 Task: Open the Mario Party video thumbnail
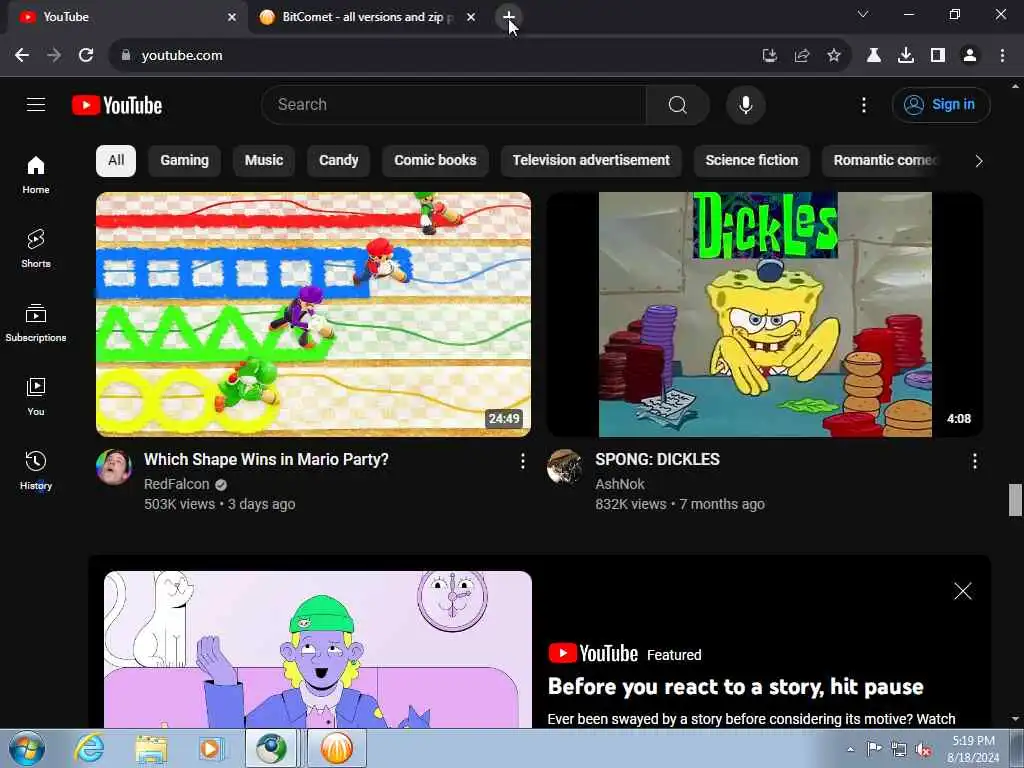pos(313,314)
